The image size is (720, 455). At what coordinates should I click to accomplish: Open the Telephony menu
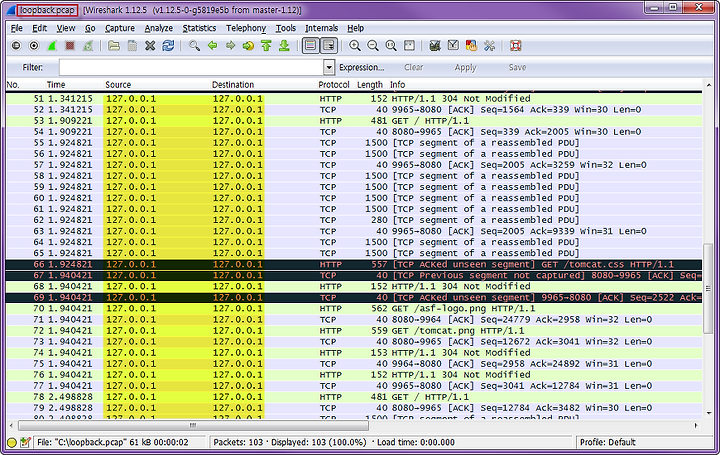tap(246, 28)
